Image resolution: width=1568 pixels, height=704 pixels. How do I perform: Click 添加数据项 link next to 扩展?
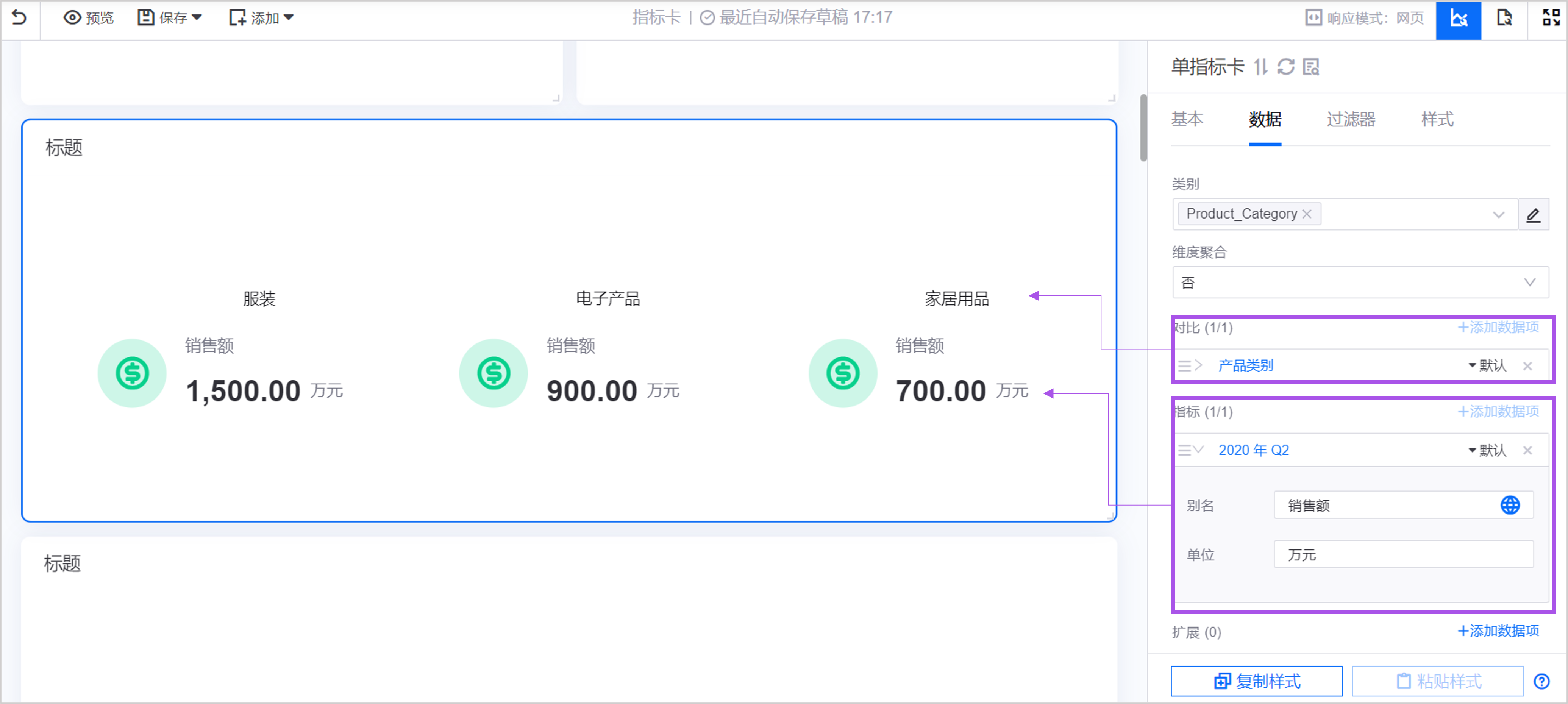(1498, 631)
